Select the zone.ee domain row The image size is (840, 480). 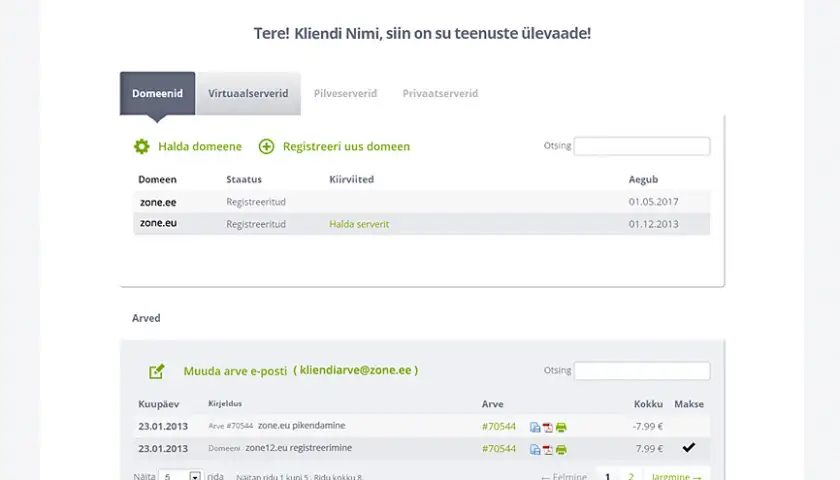point(422,202)
